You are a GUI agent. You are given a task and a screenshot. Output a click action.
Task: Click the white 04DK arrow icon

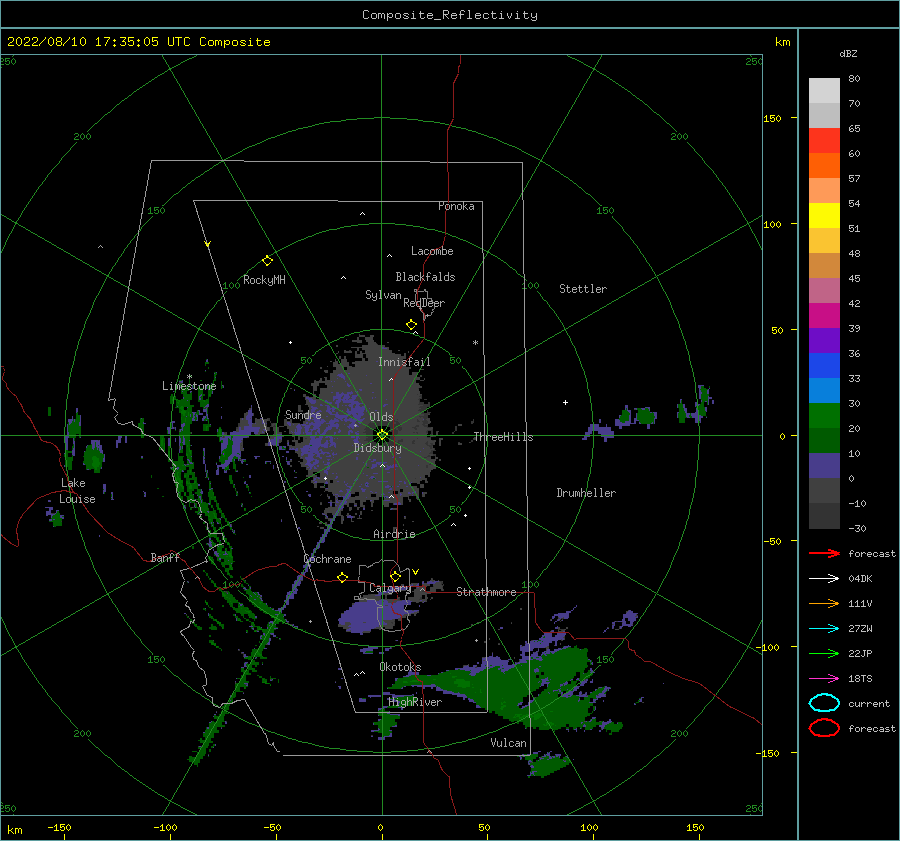pyautogui.click(x=824, y=578)
